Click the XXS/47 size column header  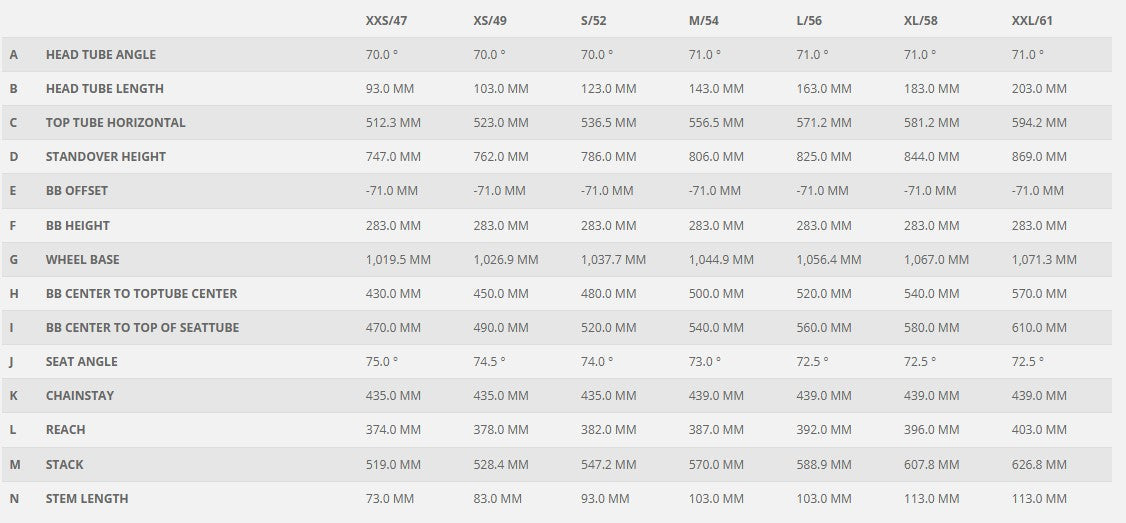click(x=386, y=20)
